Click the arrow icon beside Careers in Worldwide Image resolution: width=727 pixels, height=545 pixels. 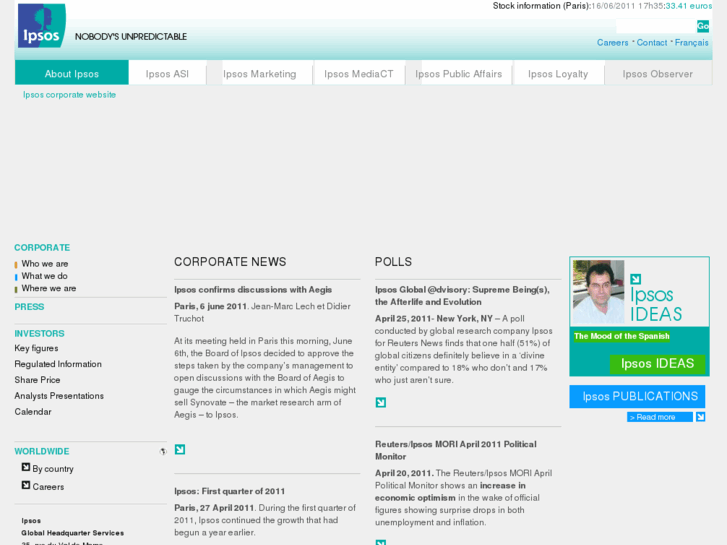pyautogui.click(x=26, y=485)
